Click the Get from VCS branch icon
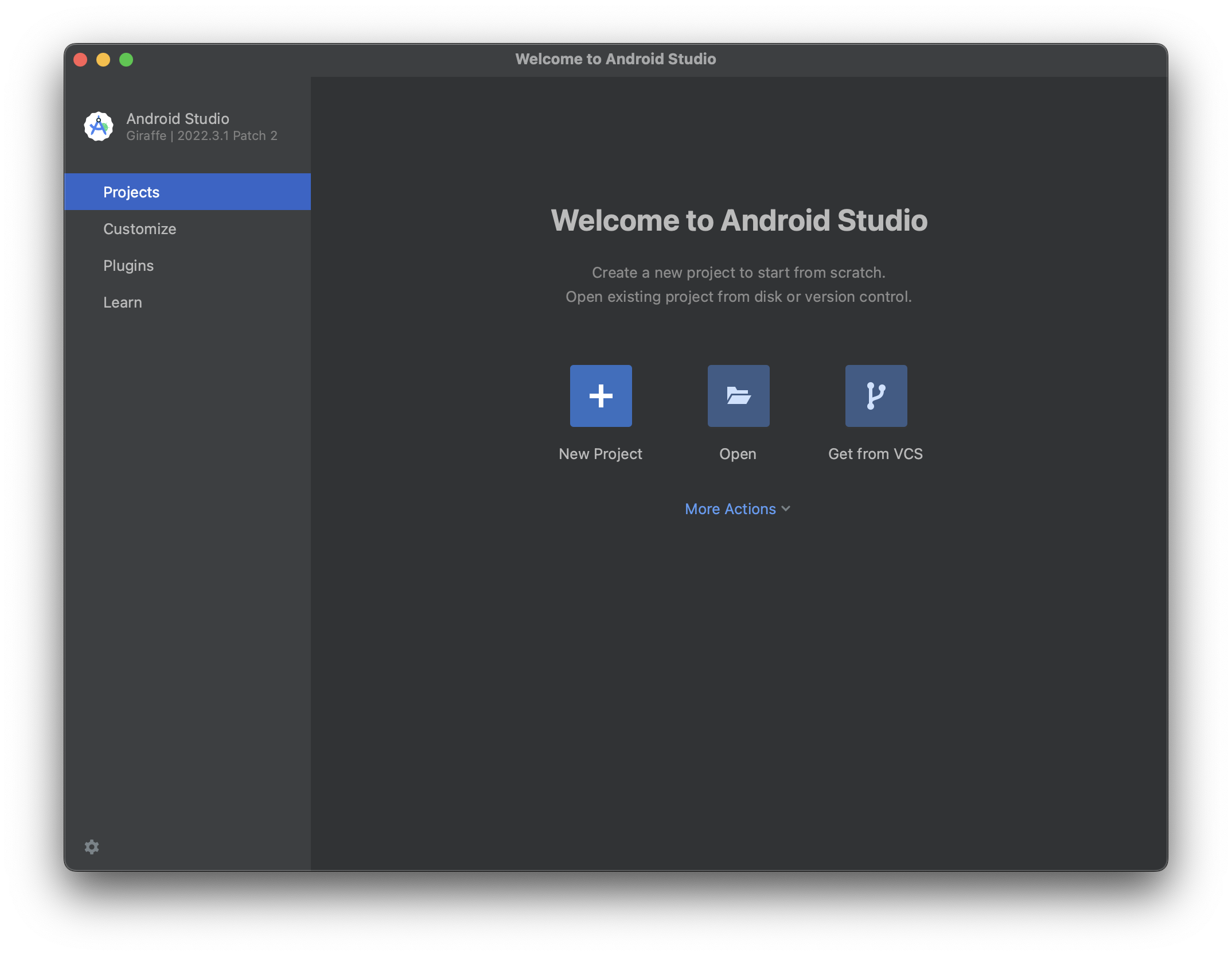The height and width of the screenshot is (956, 1232). (x=876, y=396)
